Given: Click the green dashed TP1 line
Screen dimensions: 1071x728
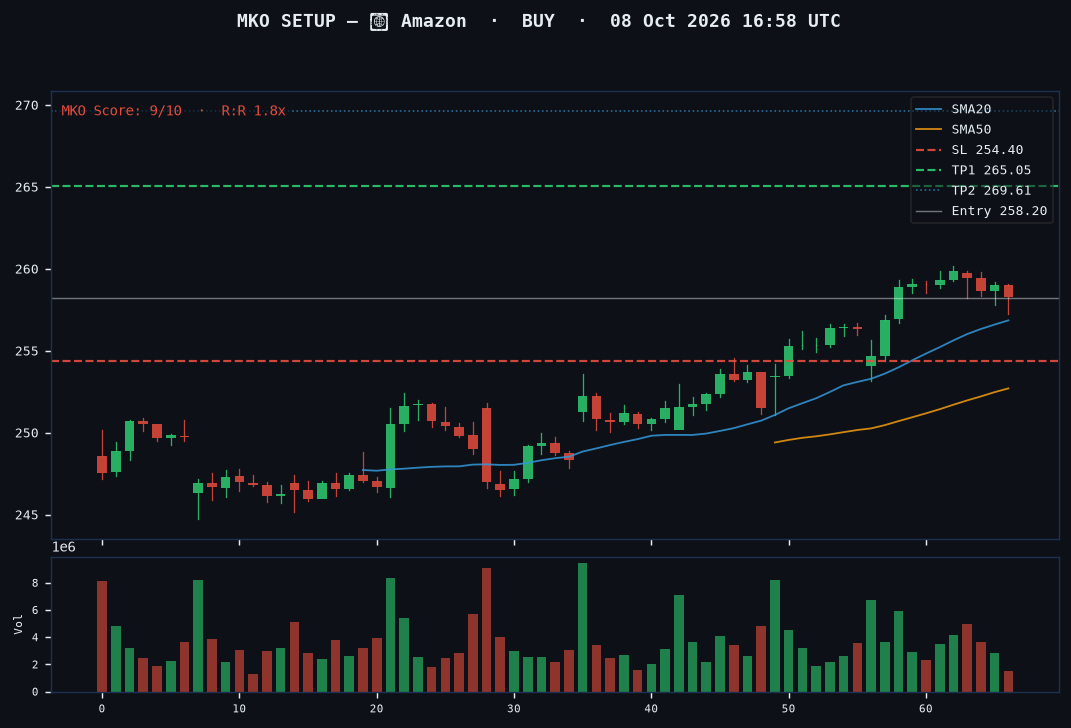Looking at the screenshot, I should tap(555, 186).
